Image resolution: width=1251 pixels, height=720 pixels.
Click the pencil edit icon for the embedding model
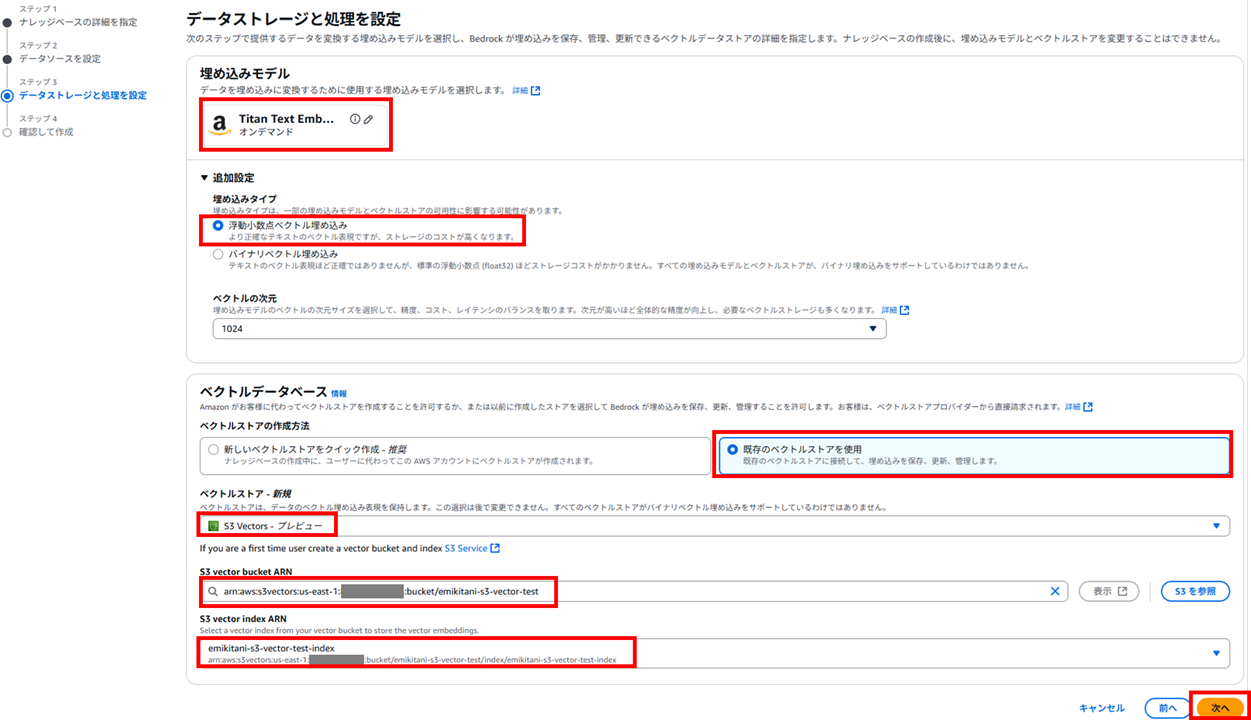tap(368, 119)
